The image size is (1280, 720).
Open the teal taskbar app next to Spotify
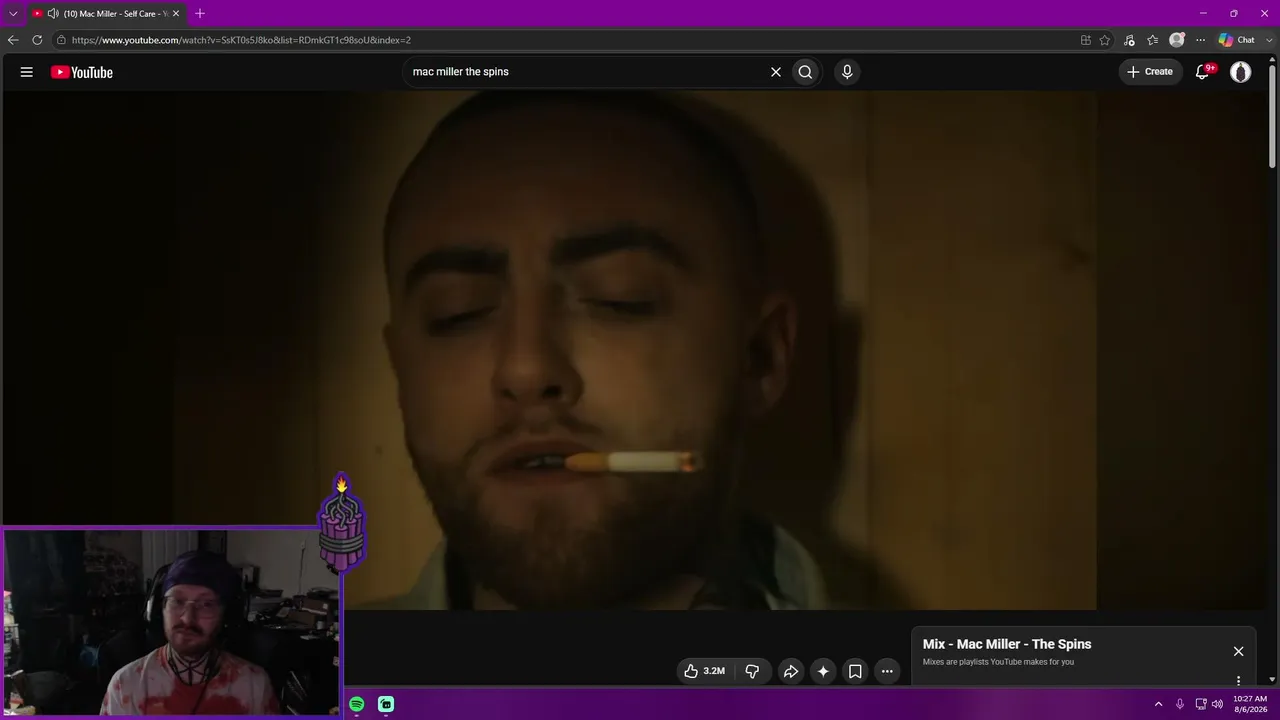[x=386, y=704]
